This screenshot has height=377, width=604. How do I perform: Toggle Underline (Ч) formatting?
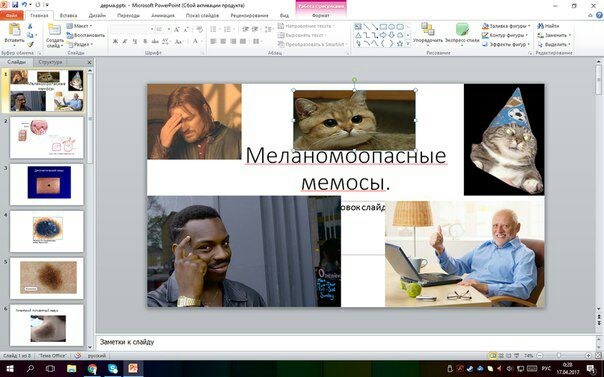pos(135,41)
